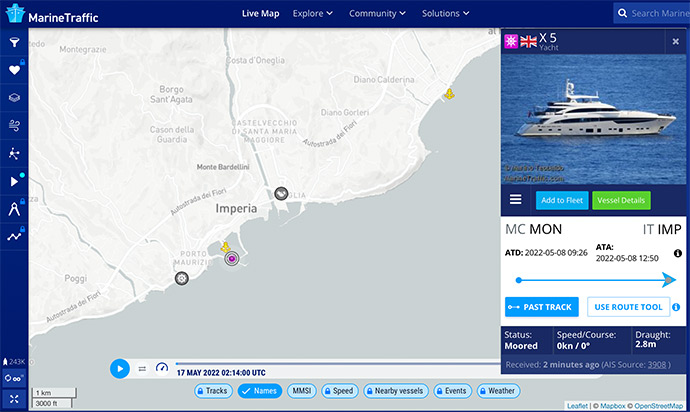
Task: Open the map layers icon
Action: (x=14, y=98)
